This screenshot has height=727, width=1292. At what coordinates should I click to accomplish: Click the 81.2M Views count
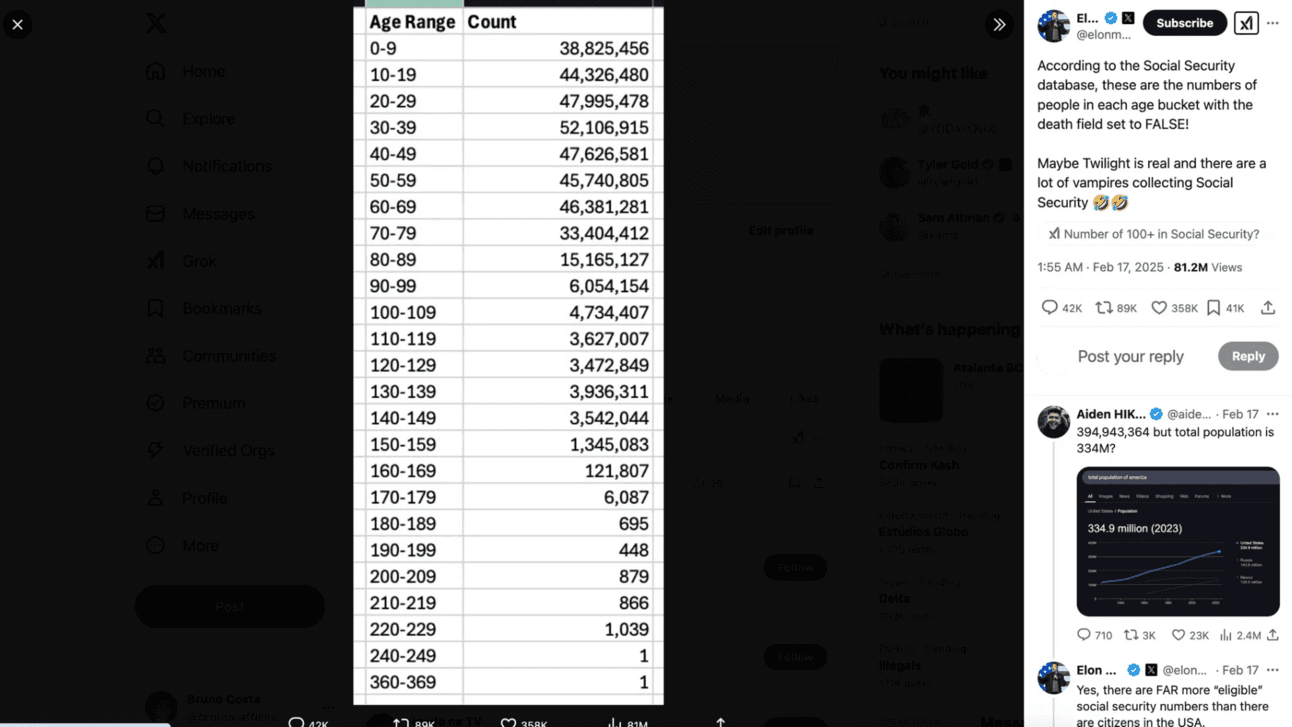pyautogui.click(x=1208, y=267)
